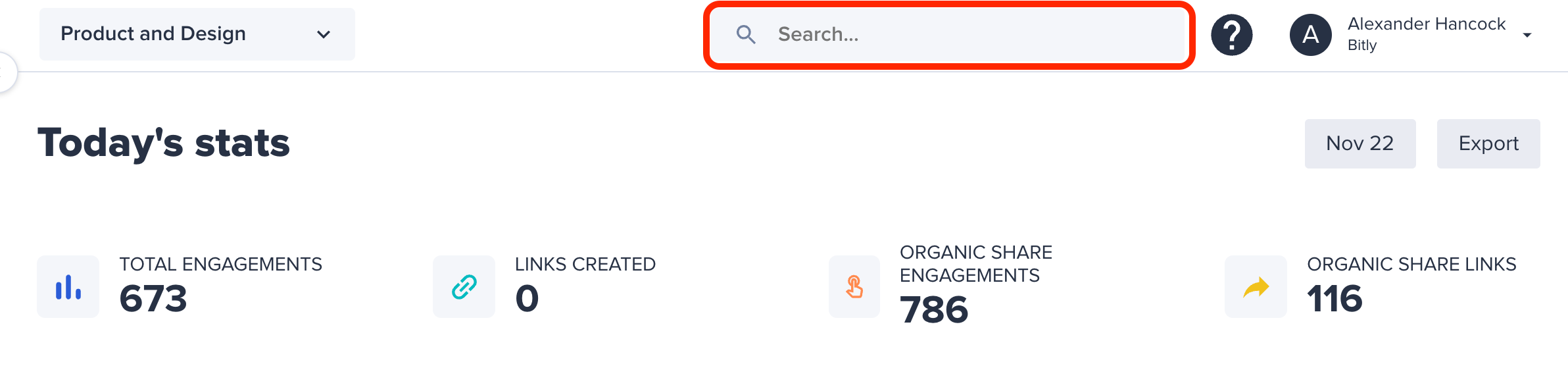
Task: Click the Links Created count of 0
Action: coord(527,298)
